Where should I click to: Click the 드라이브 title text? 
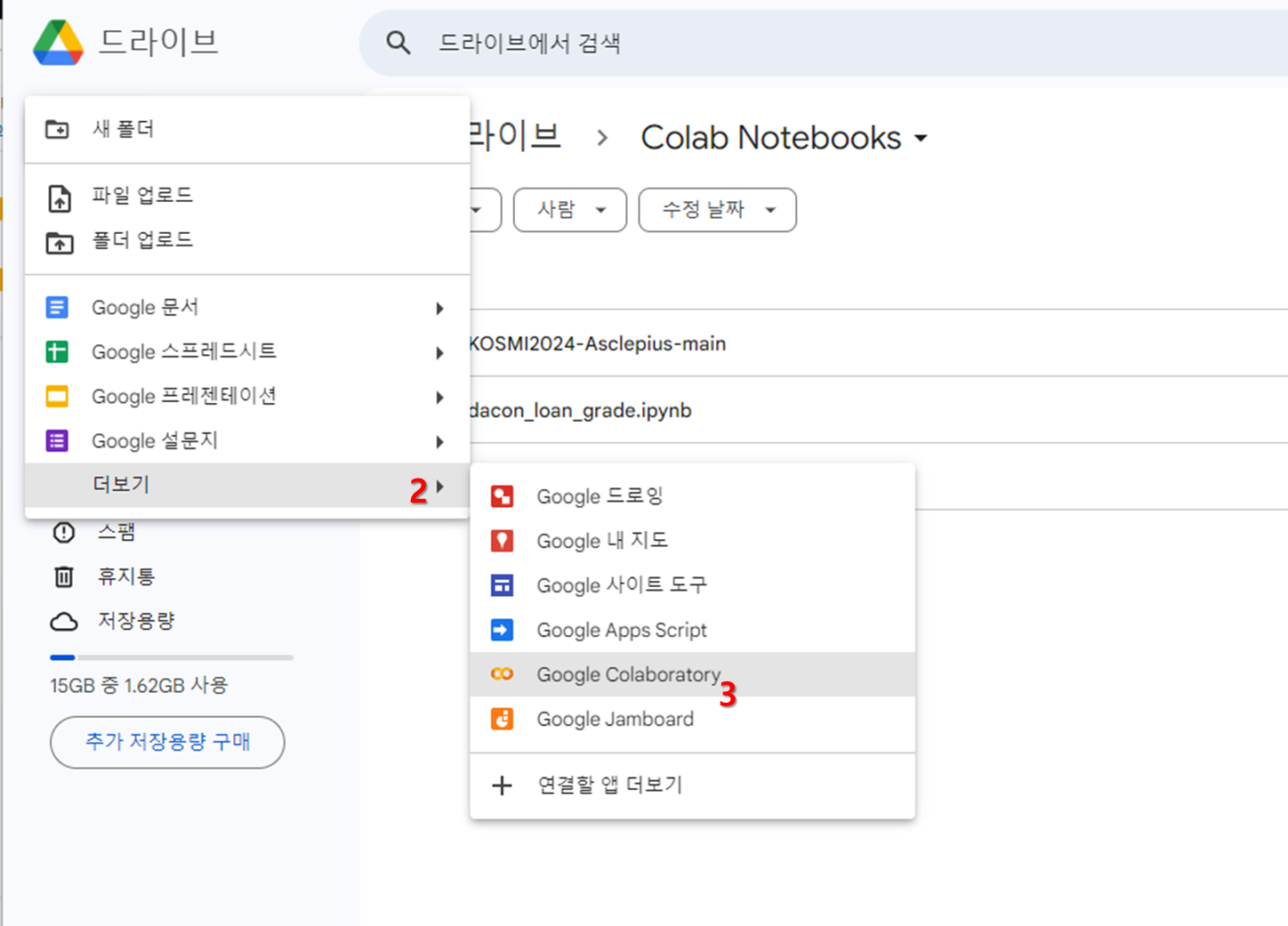click(158, 42)
